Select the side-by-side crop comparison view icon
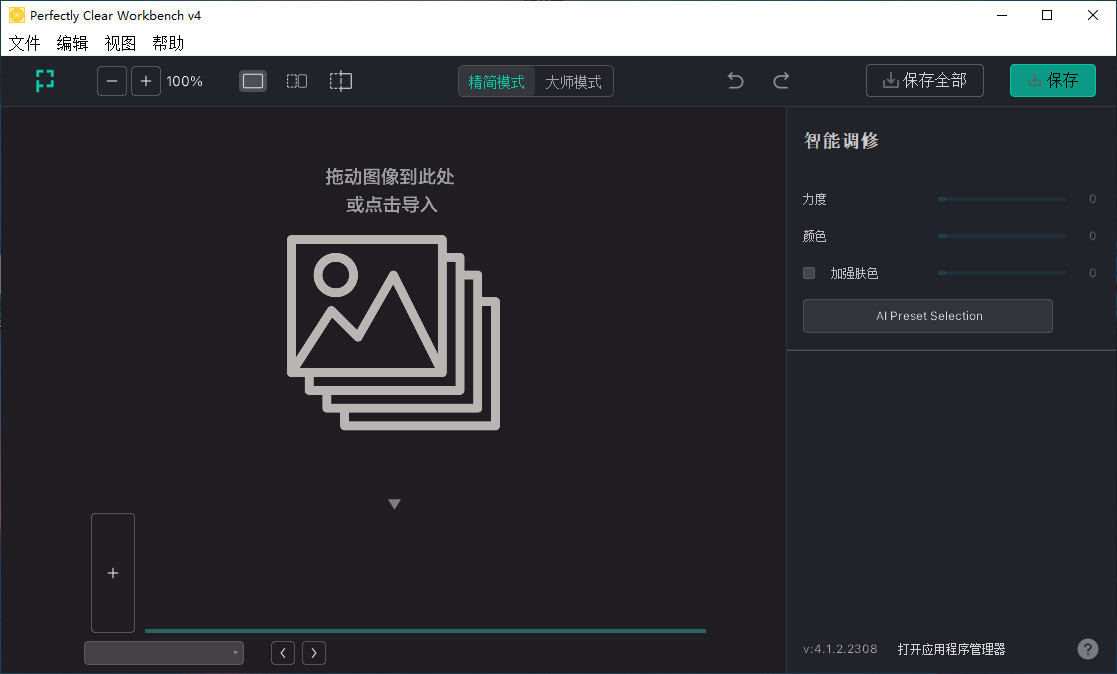Screen dimensions: 1117x674 [340, 80]
